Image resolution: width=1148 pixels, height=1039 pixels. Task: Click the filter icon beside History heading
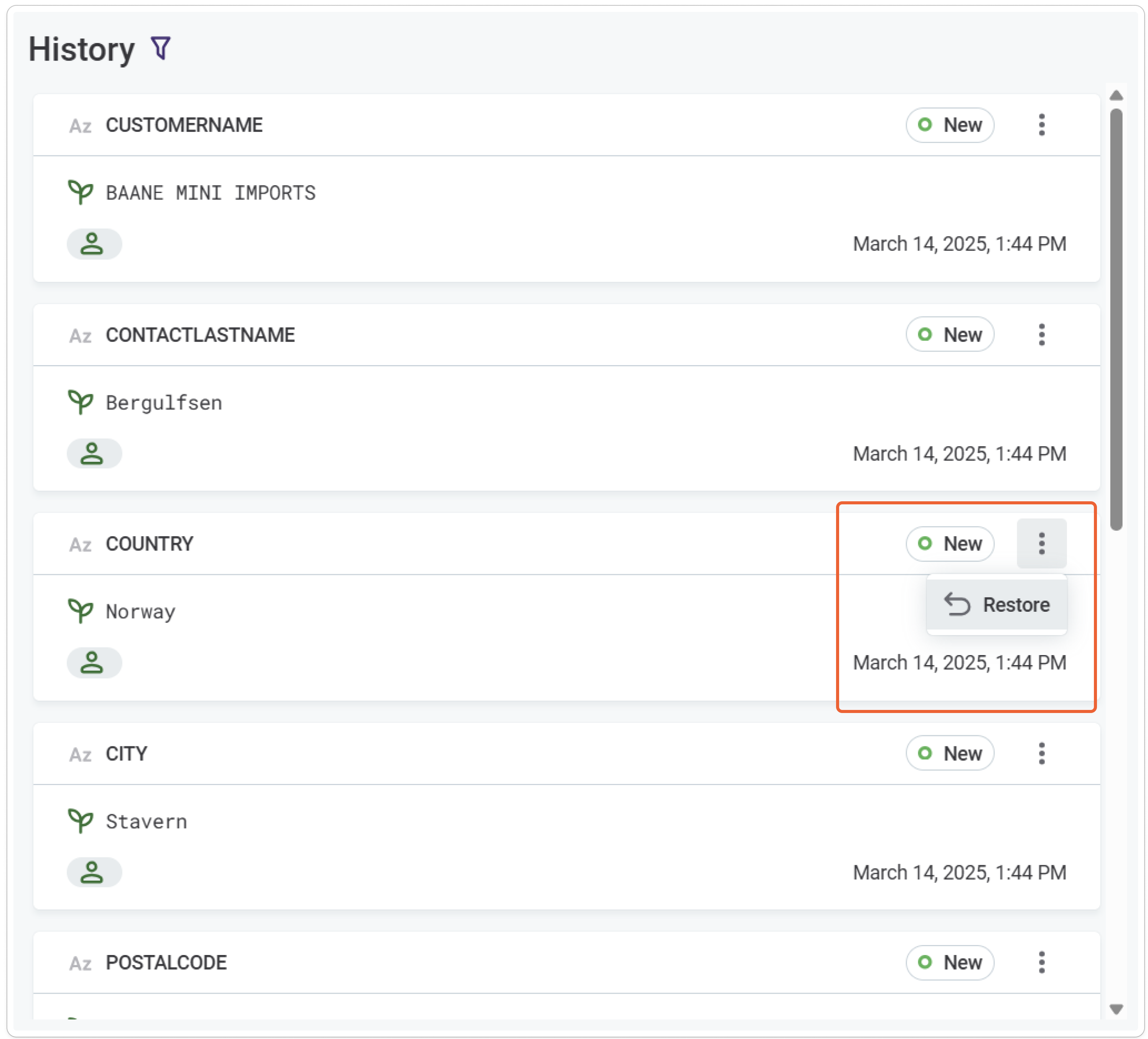tap(160, 48)
